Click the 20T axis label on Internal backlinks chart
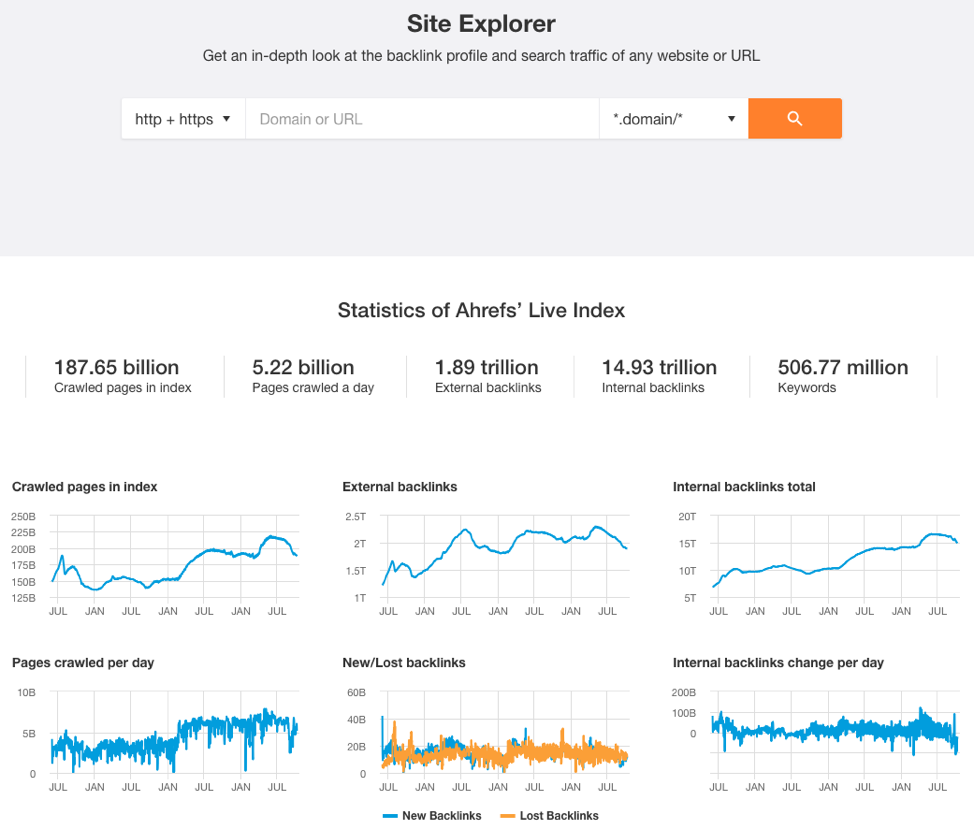 click(687, 516)
